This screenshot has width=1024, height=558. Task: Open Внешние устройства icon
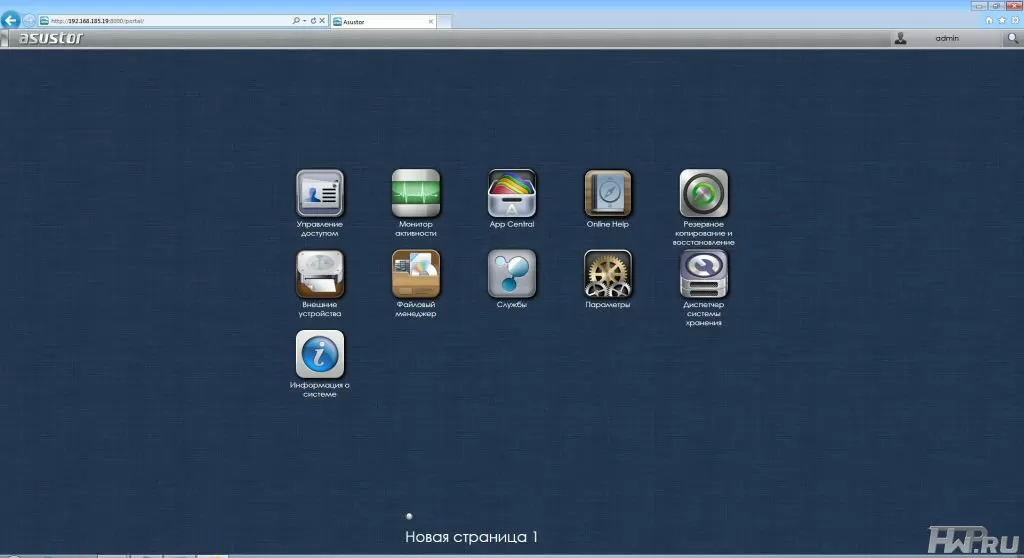319,274
